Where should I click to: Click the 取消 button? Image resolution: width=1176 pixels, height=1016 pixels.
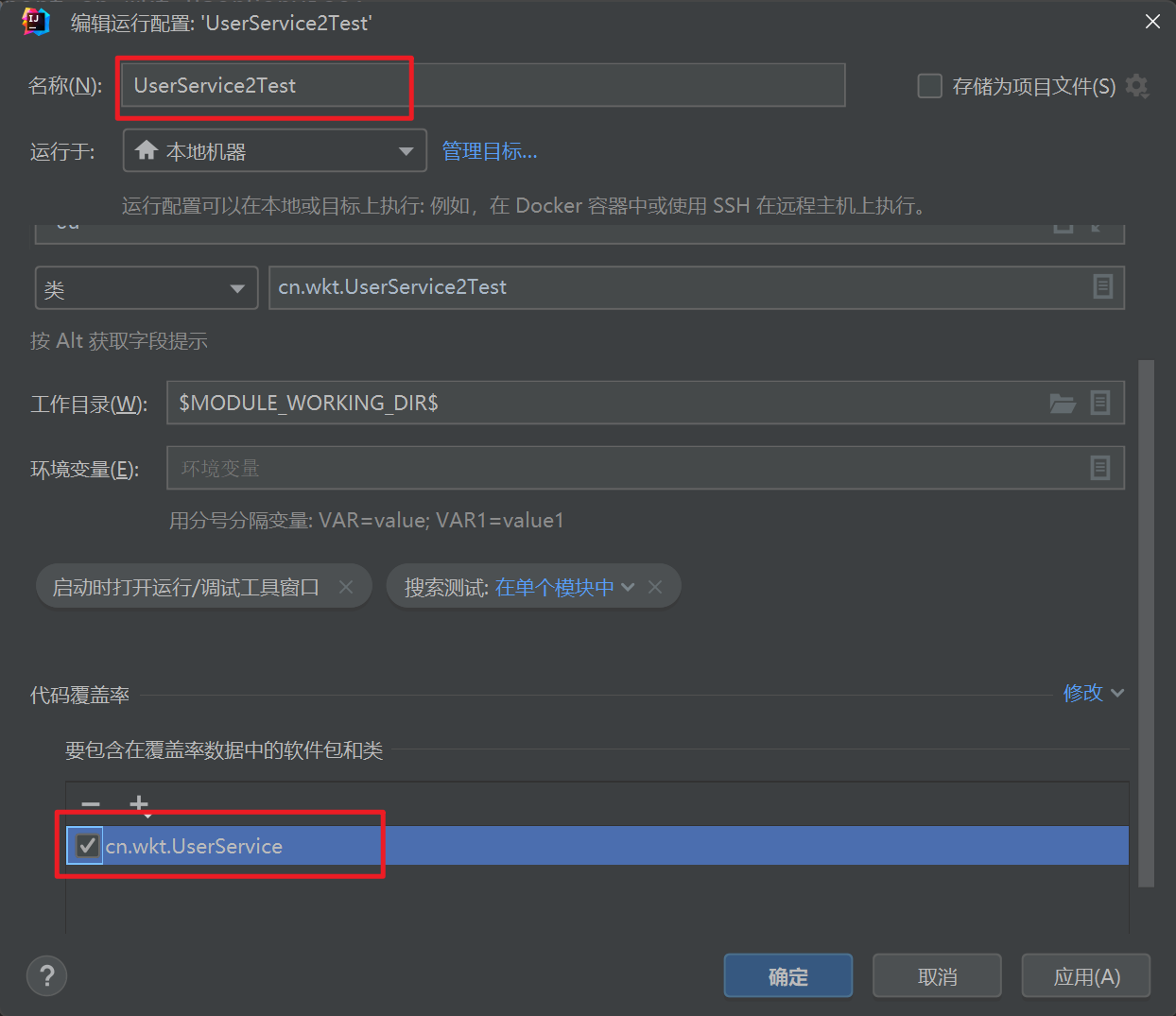click(x=936, y=976)
